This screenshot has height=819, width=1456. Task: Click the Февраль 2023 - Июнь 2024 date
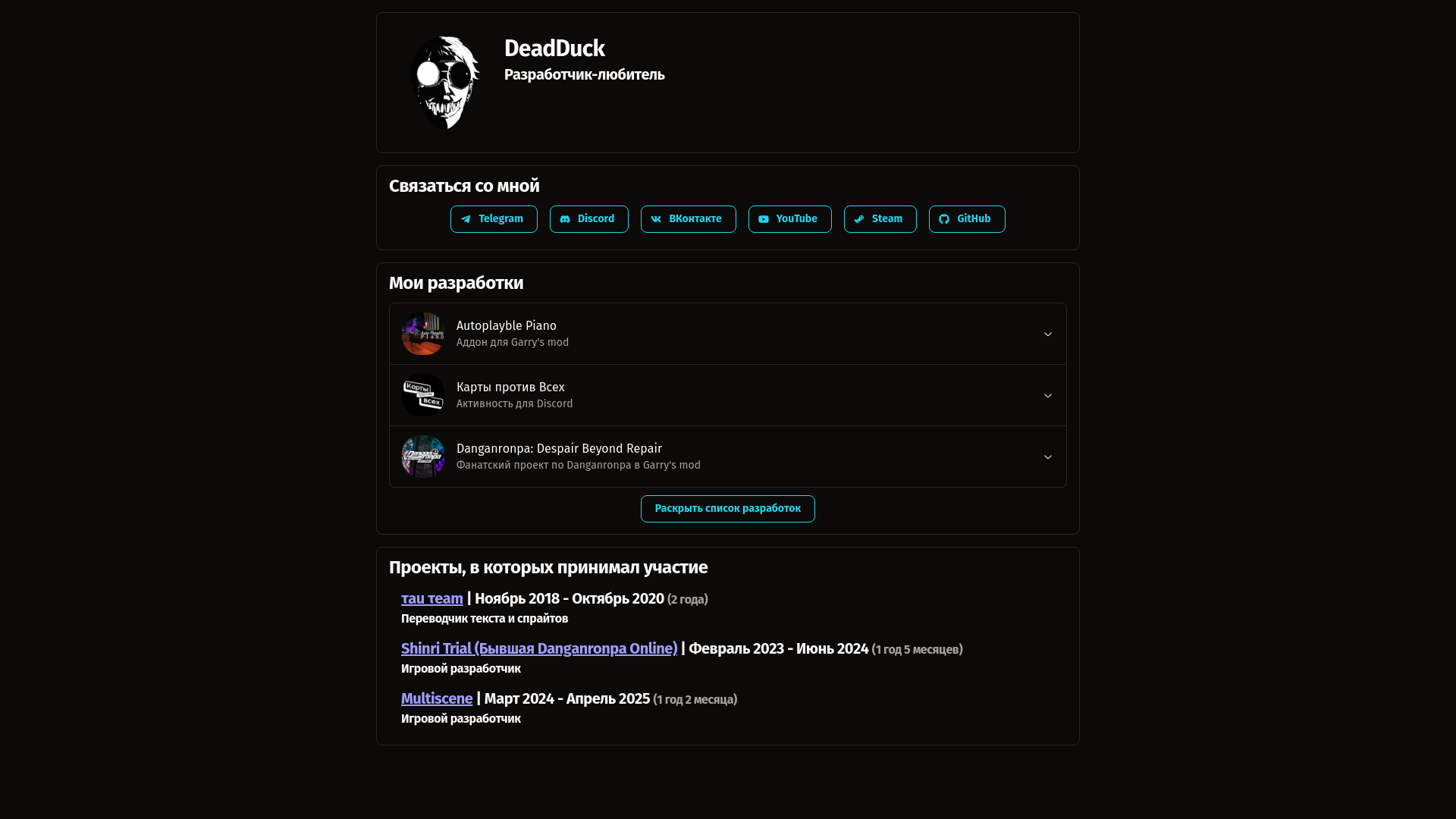(779, 648)
